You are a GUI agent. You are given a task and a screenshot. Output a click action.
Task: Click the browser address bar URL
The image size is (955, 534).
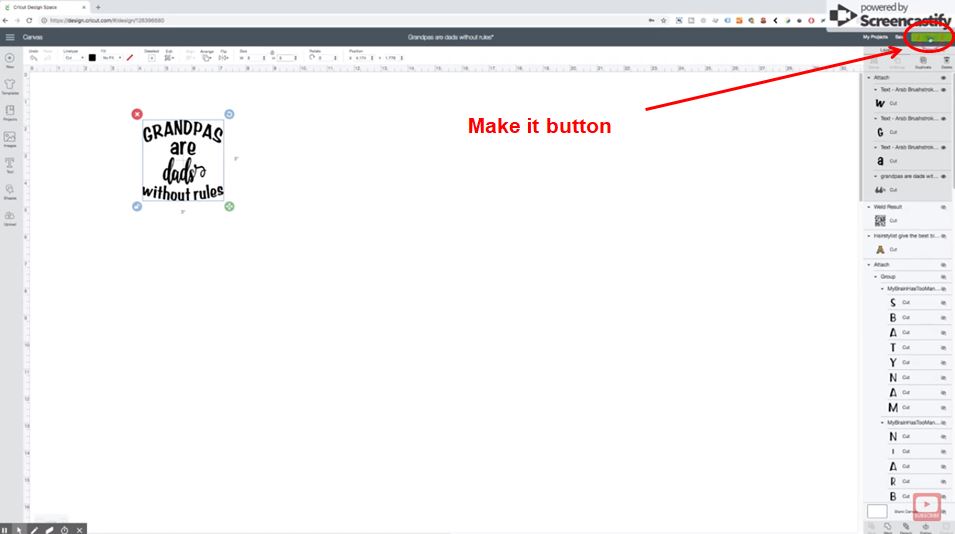(107, 20)
